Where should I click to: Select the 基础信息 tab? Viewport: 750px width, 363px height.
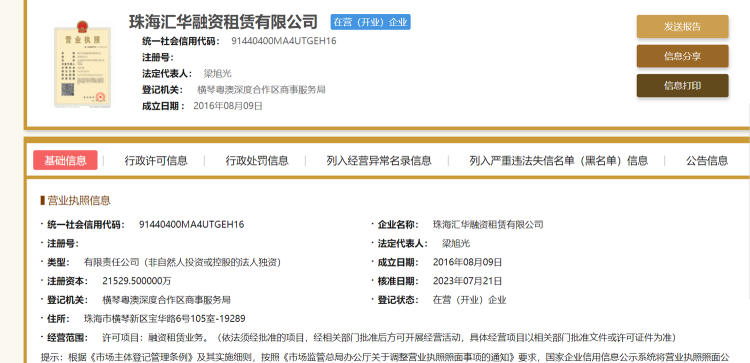[x=65, y=160]
